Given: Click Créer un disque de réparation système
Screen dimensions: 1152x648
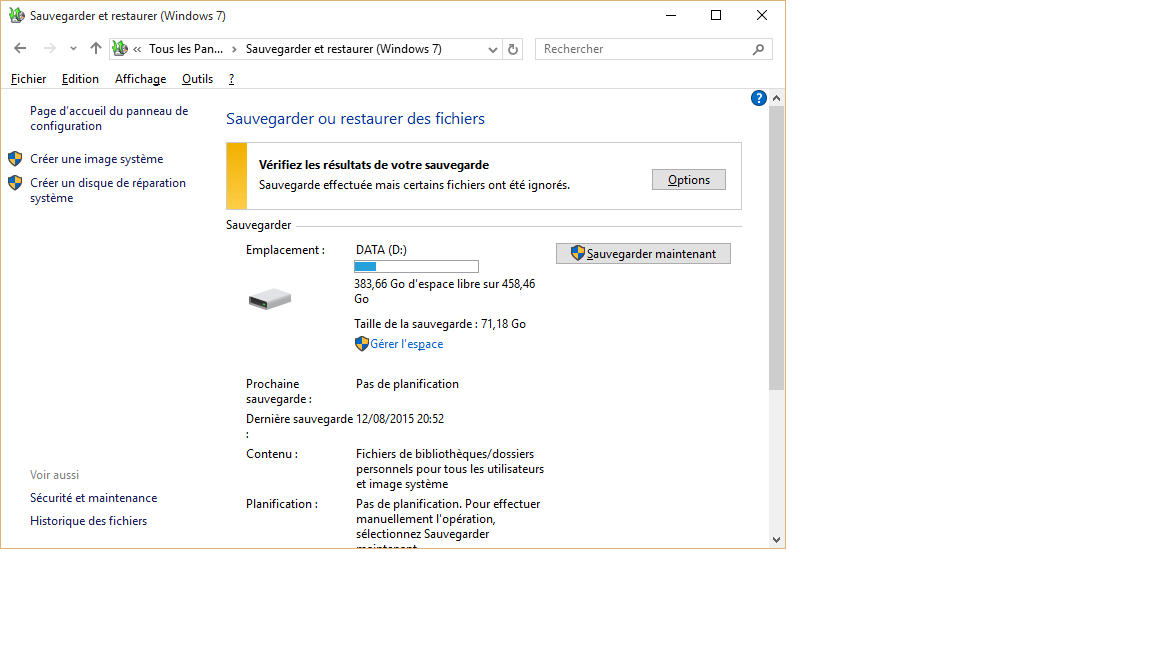Looking at the screenshot, I should pyautogui.click(x=108, y=190).
